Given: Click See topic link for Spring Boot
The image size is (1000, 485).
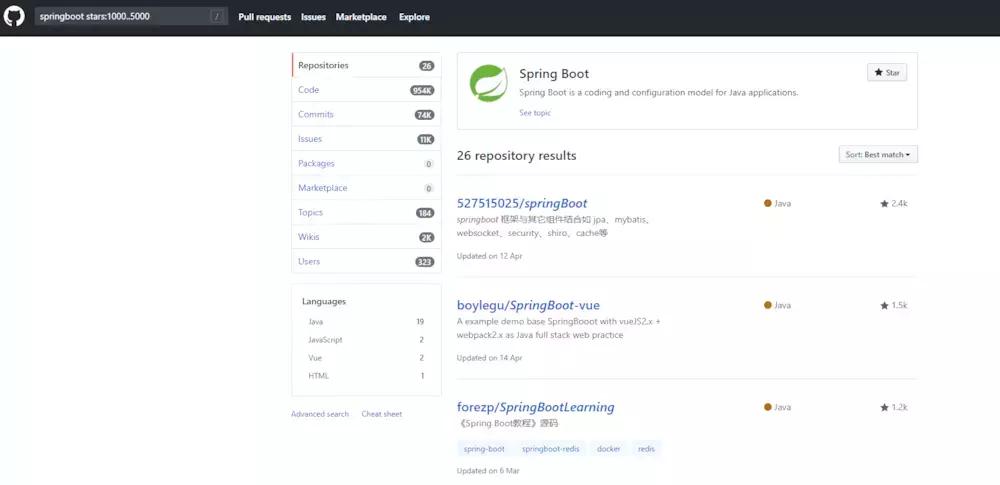Looking at the screenshot, I should 534,113.
